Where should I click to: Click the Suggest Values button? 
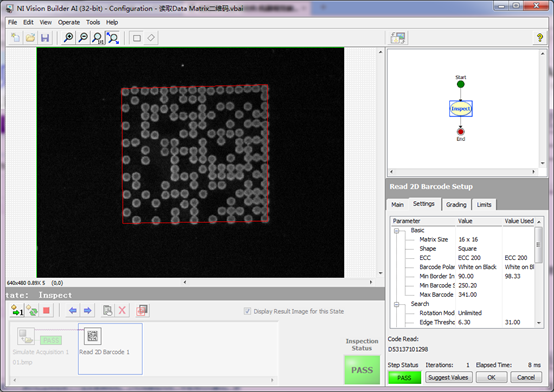(x=448, y=378)
